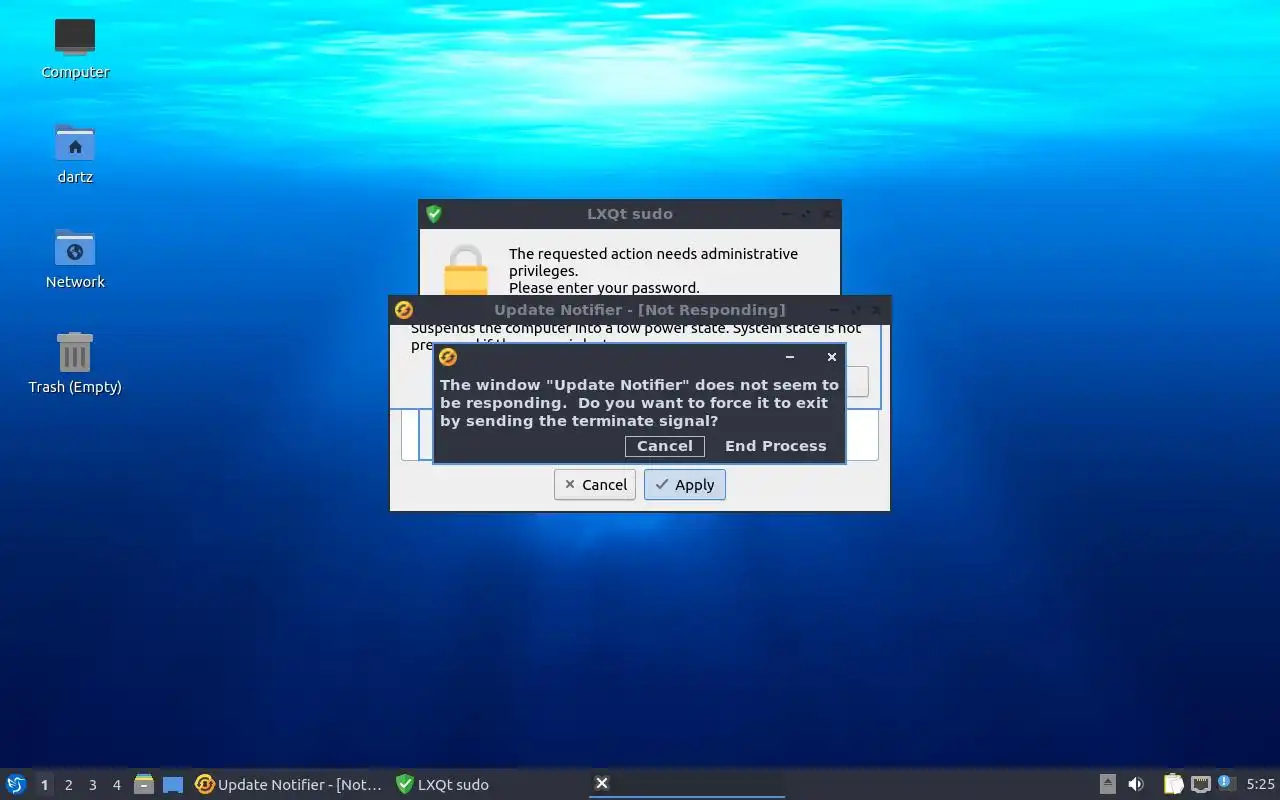Open the Lubuntu start menu
This screenshot has width=1280, height=800.
16,785
